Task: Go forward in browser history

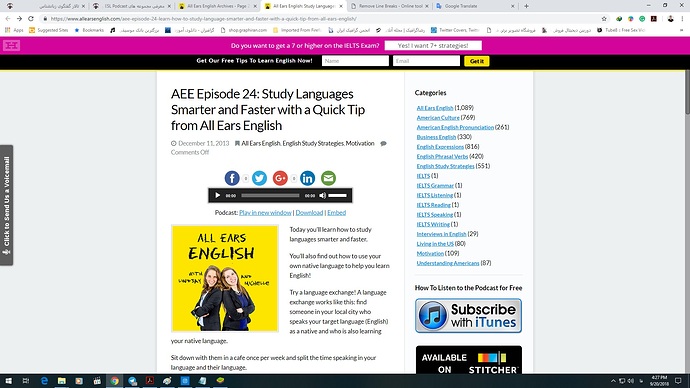Action: (19, 18)
